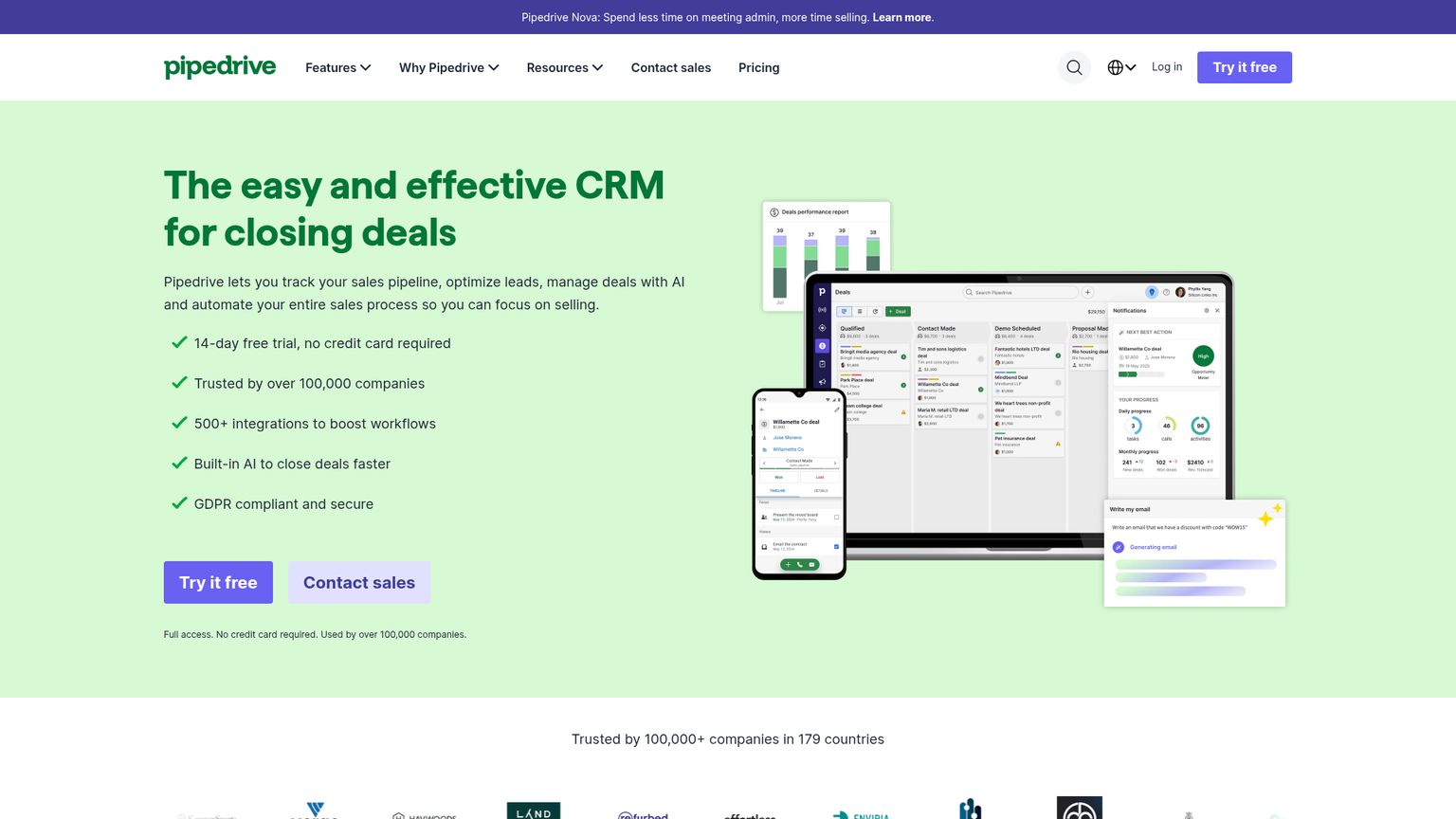Click the paragraph Pipedrive lets you track your sales pipeline
This screenshot has height=819, width=1456.
[x=424, y=293]
